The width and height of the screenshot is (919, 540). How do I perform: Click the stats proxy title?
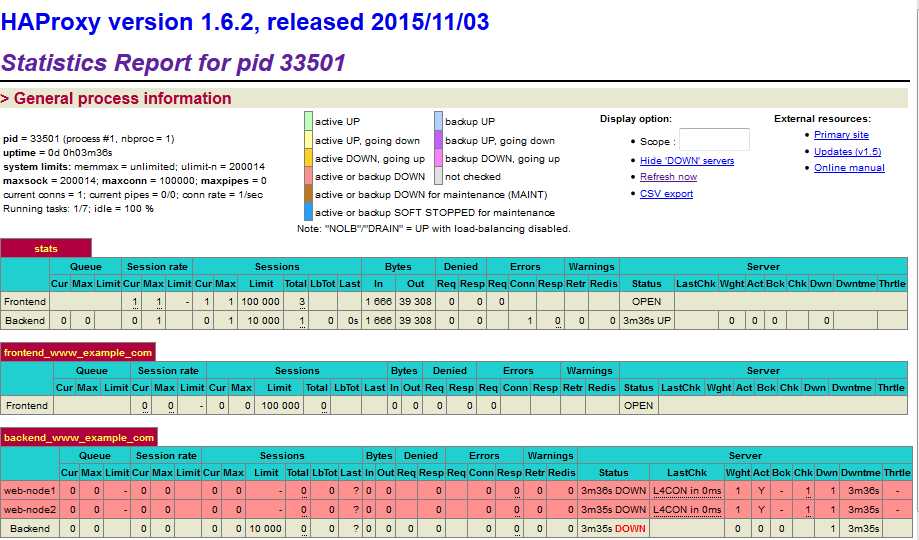point(46,249)
